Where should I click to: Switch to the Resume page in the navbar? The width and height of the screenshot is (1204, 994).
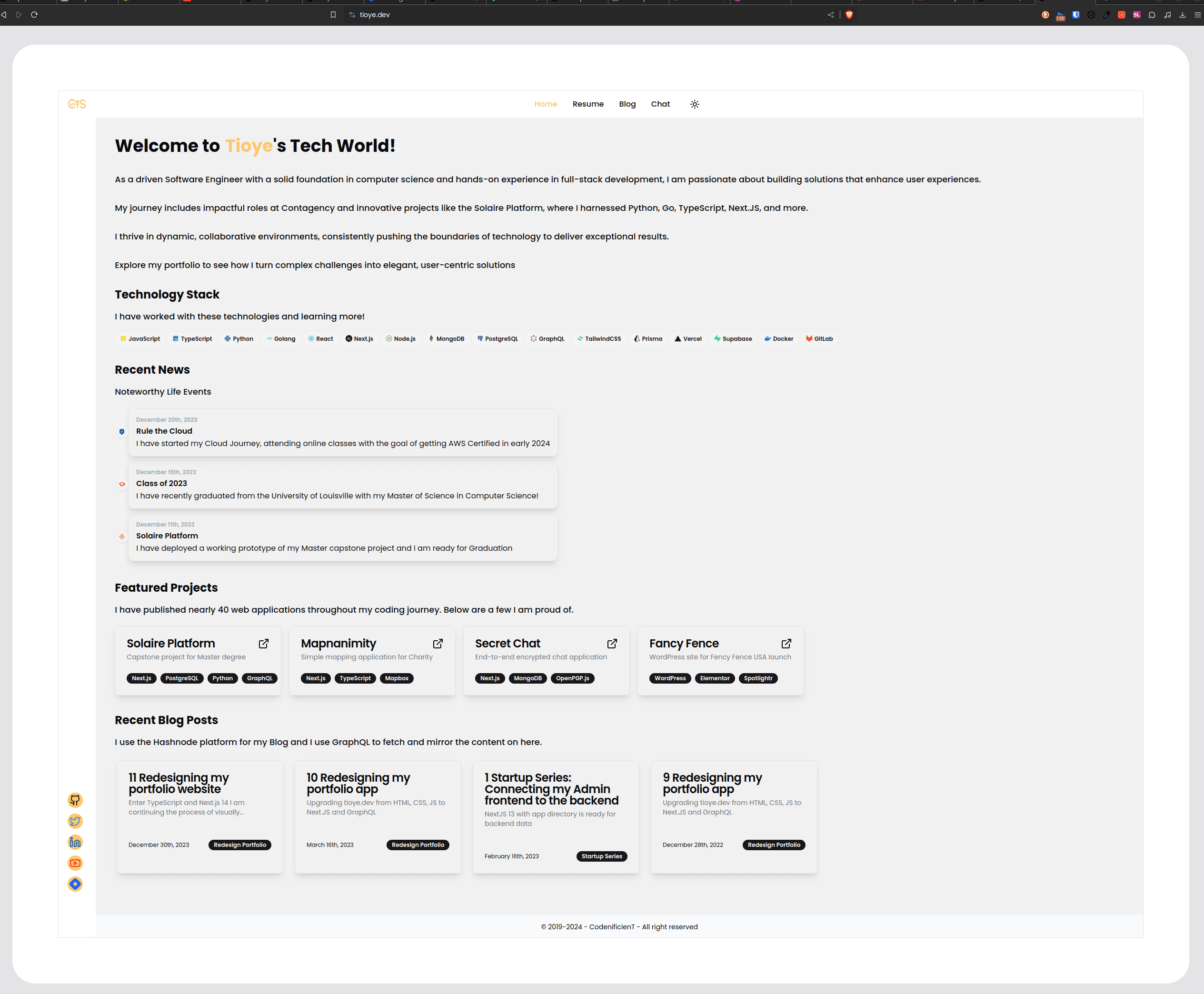point(588,104)
